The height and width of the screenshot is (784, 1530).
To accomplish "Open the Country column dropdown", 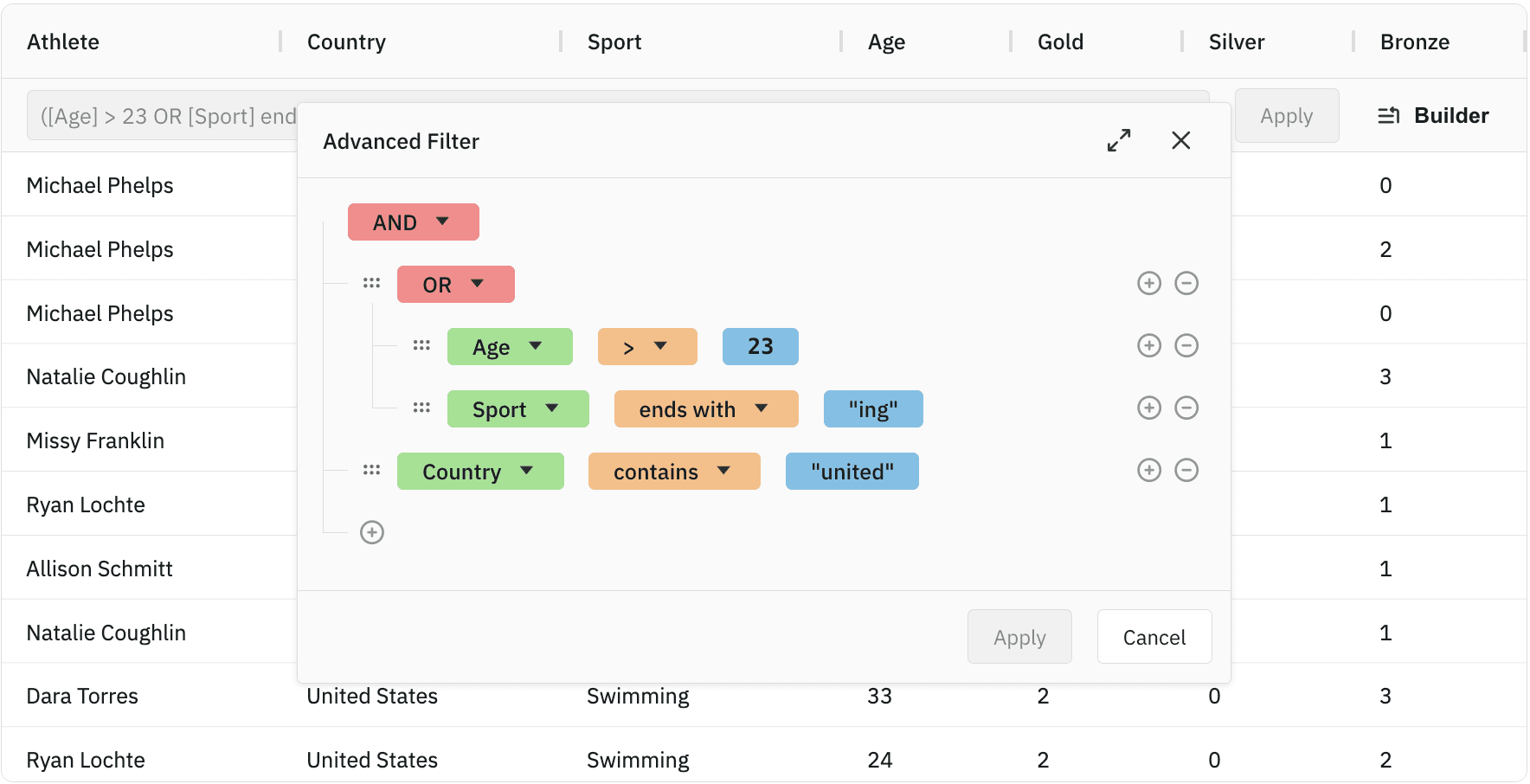I will (x=480, y=472).
